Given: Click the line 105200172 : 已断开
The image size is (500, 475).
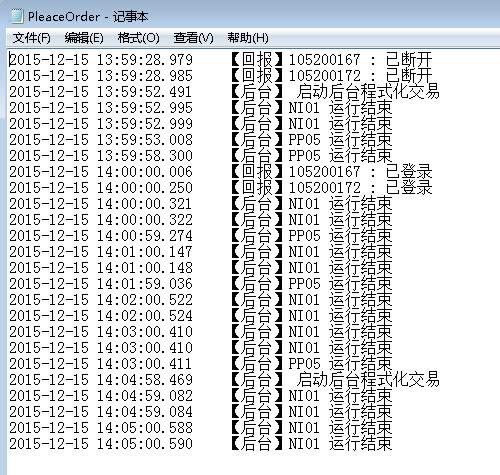Looking at the screenshot, I should pos(221,76).
